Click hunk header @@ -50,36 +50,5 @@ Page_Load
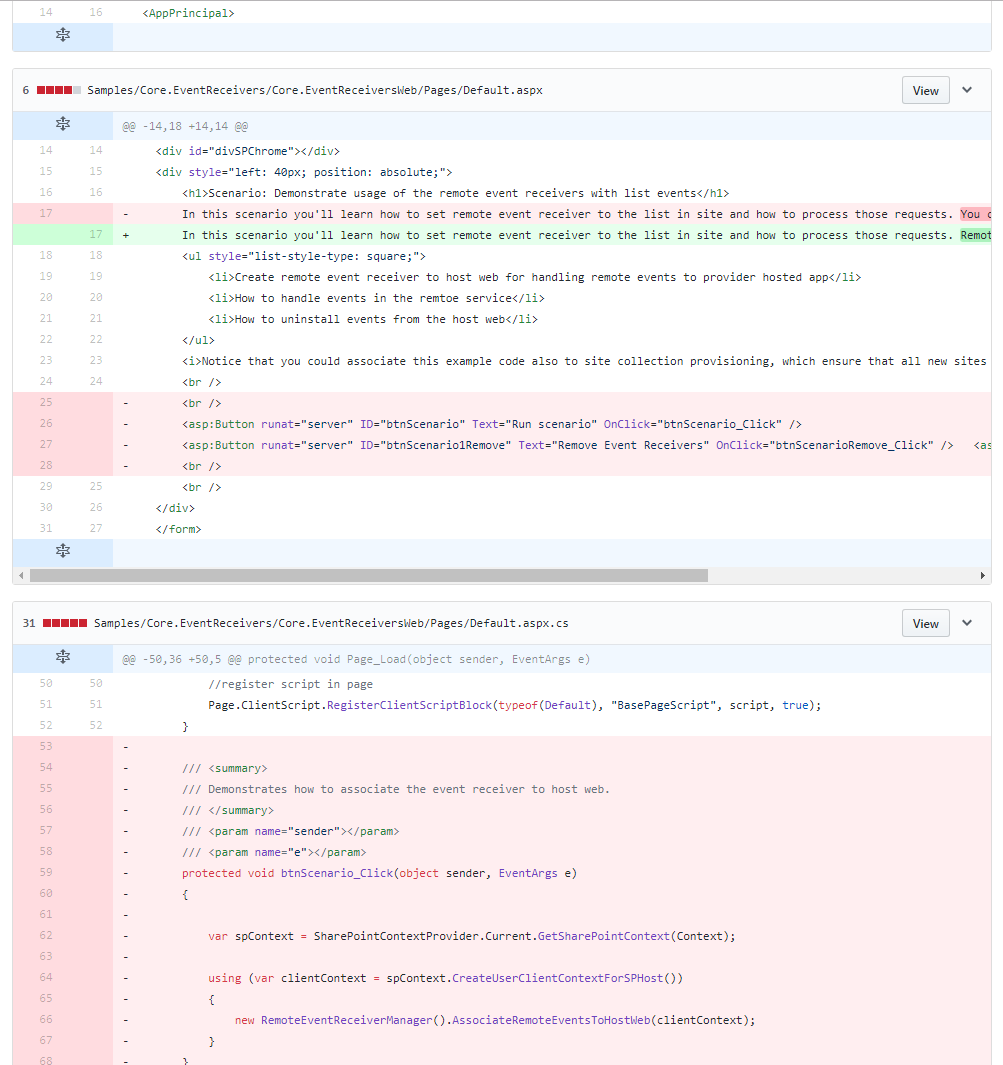 click(356, 660)
